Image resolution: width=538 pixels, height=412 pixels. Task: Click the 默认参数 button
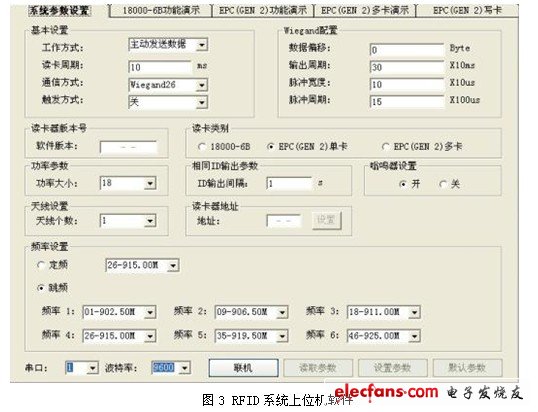pyautogui.click(x=467, y=368)
